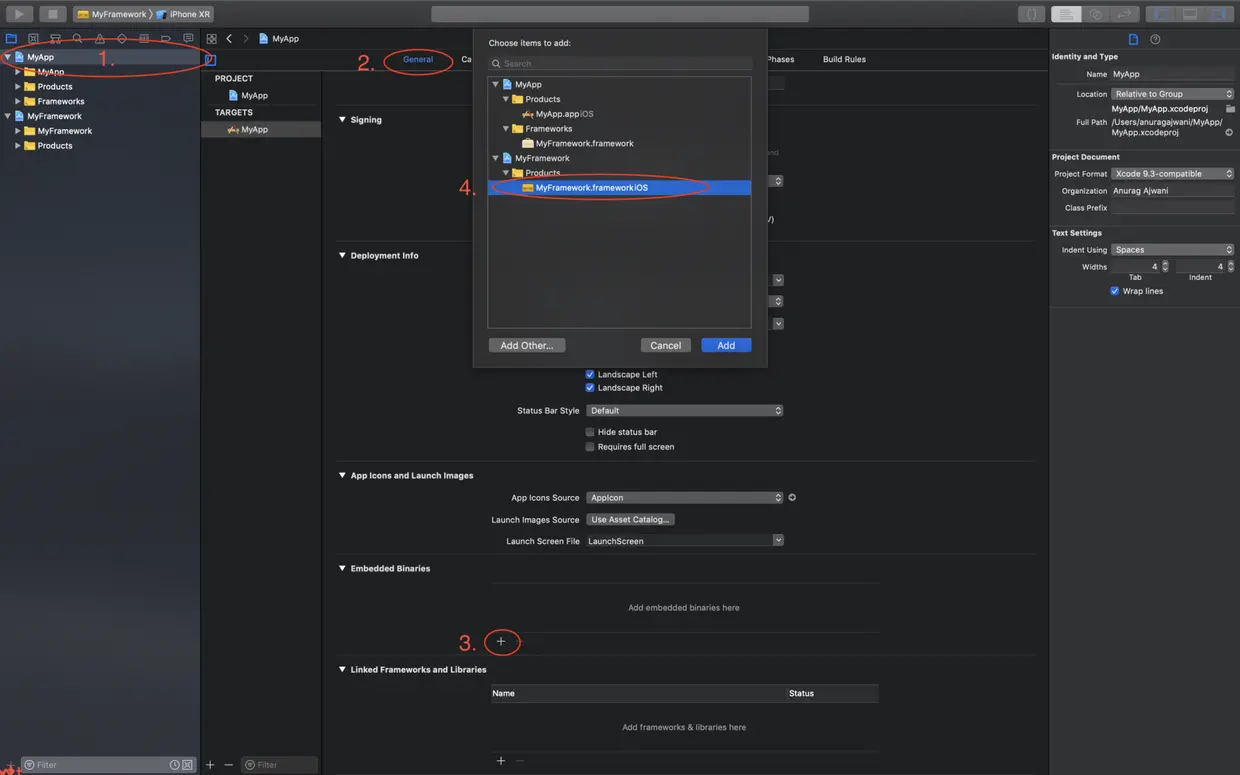
Task: Enable the Hide status bar checkbox
Action: pos(590,432)
